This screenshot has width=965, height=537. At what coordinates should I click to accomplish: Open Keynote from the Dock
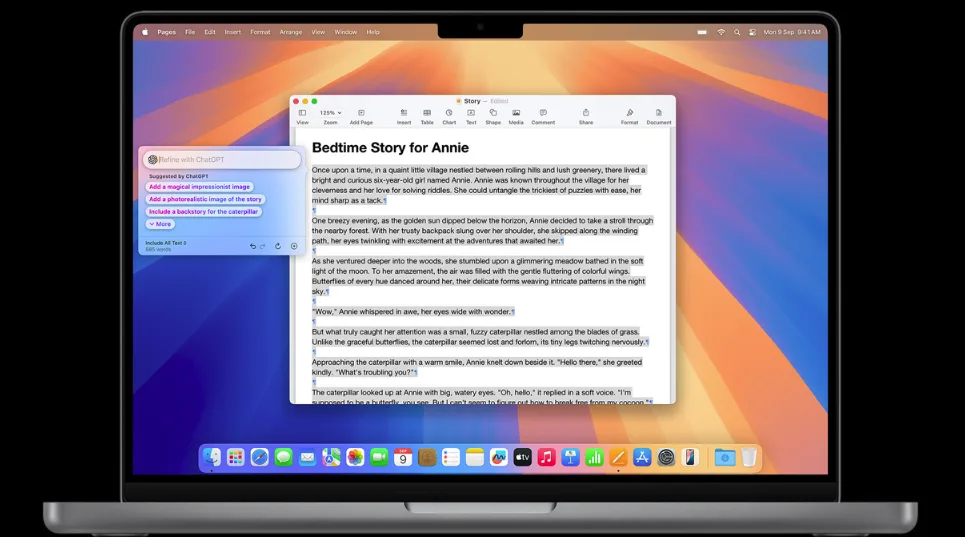571,457
